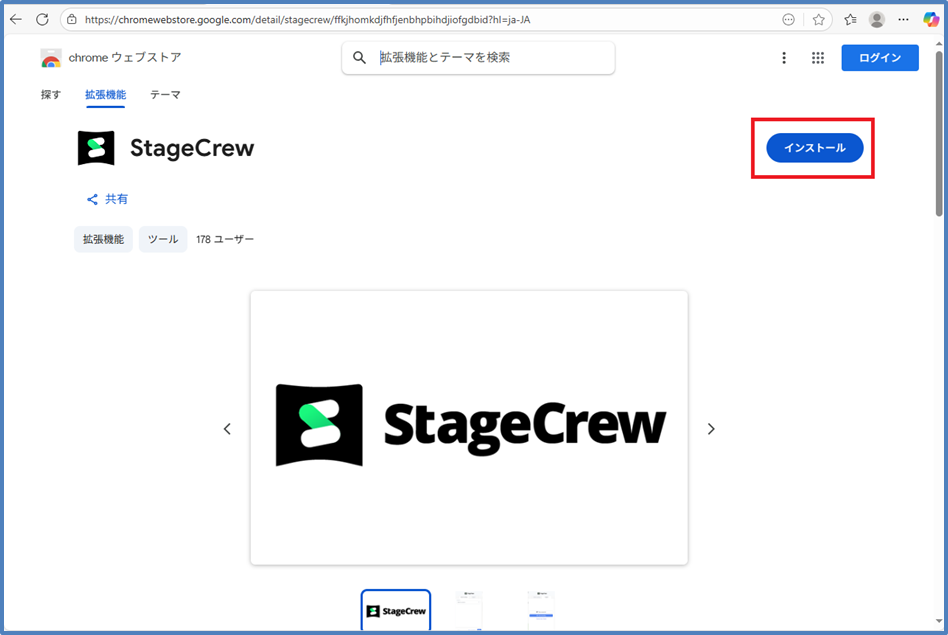Switch to the テーマ tab
This screenshot has height=635, width=948.
click(x=165, y=95)
